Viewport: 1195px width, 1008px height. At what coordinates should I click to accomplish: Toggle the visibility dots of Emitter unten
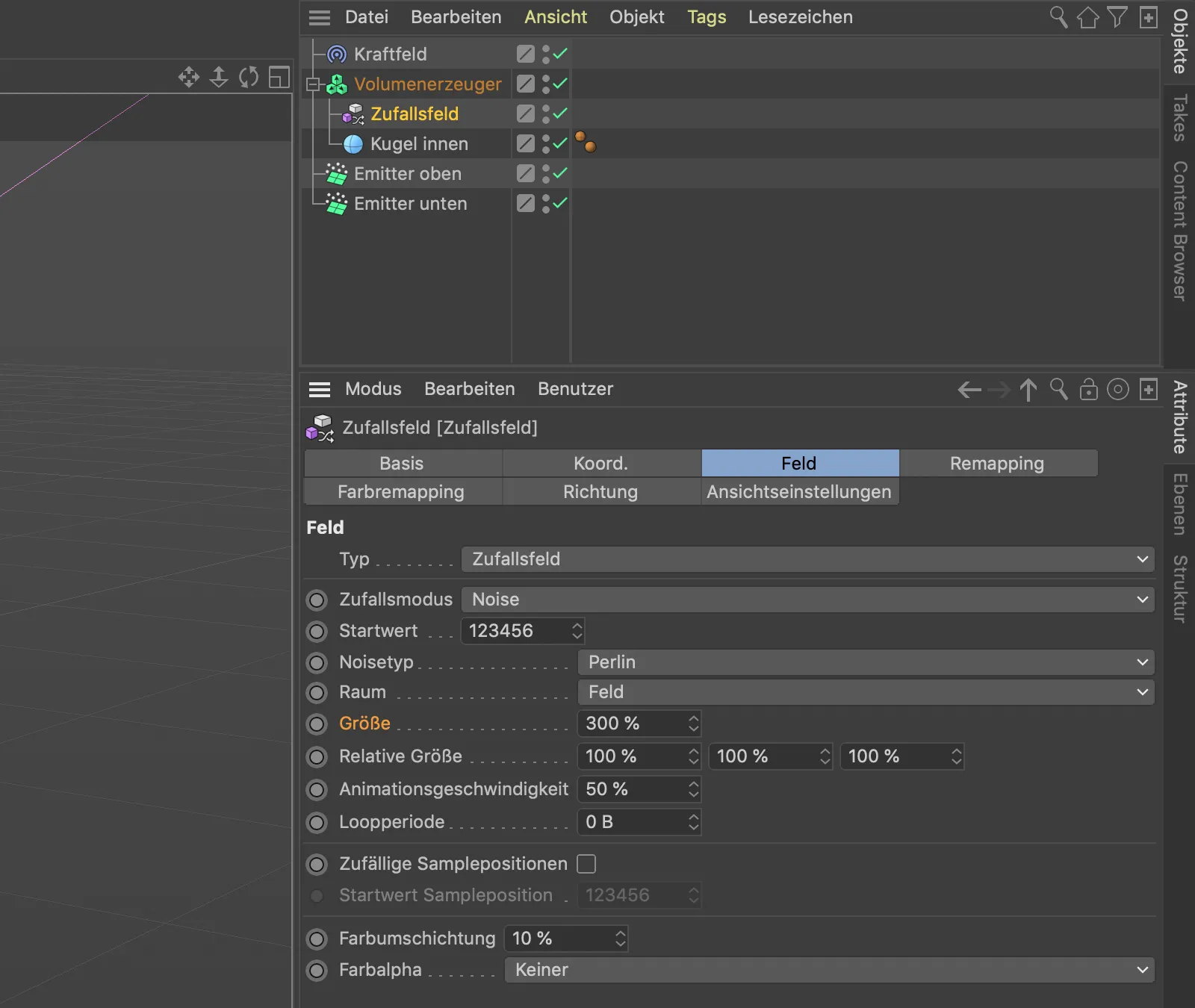pos(546,204)
